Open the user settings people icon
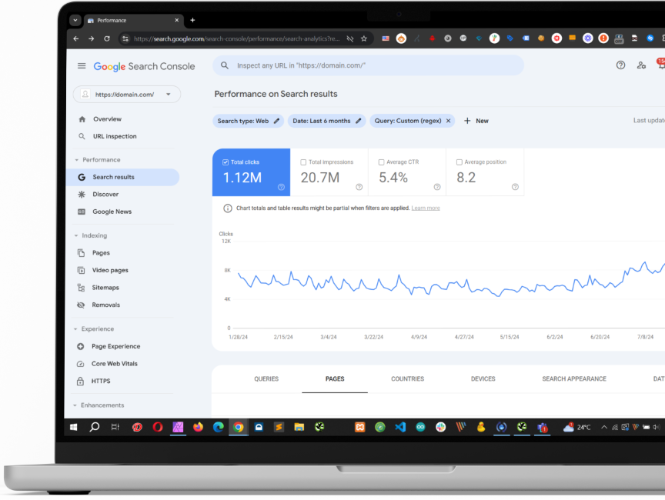This screenshot has width=665, height=500. 641,65
